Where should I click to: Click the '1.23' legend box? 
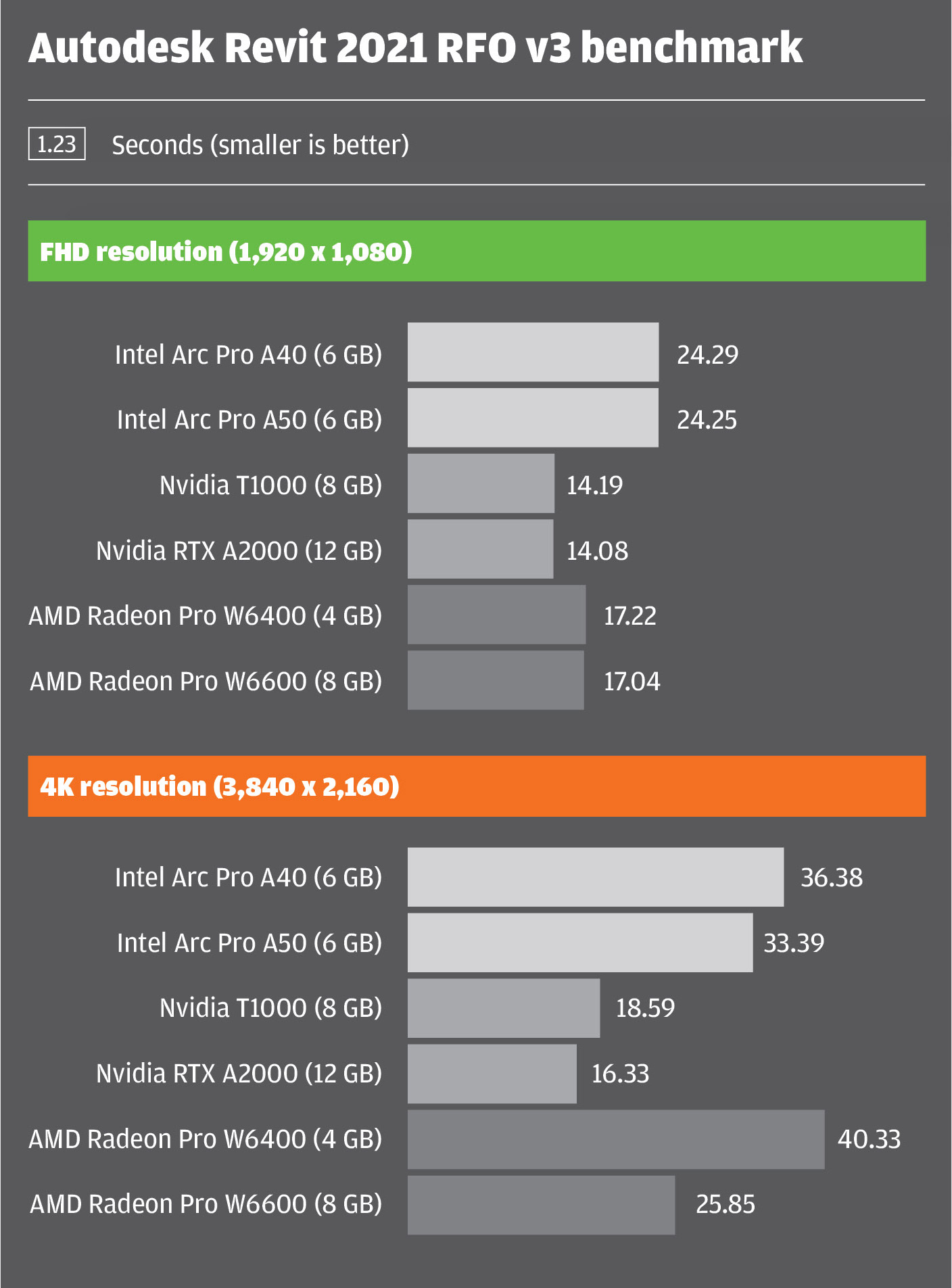click(x=57, y=144)
